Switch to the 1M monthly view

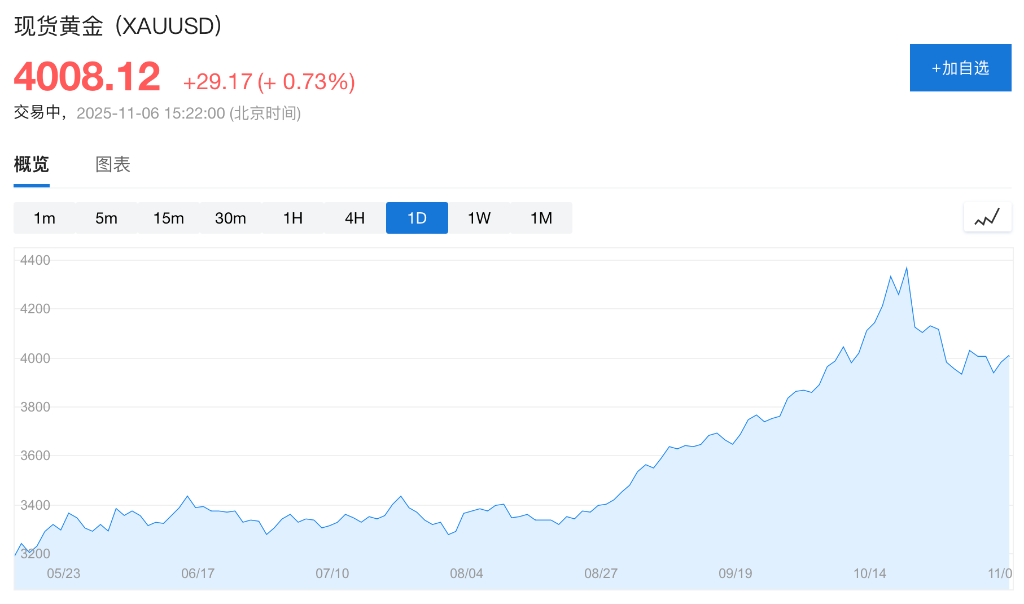(540, 217)
